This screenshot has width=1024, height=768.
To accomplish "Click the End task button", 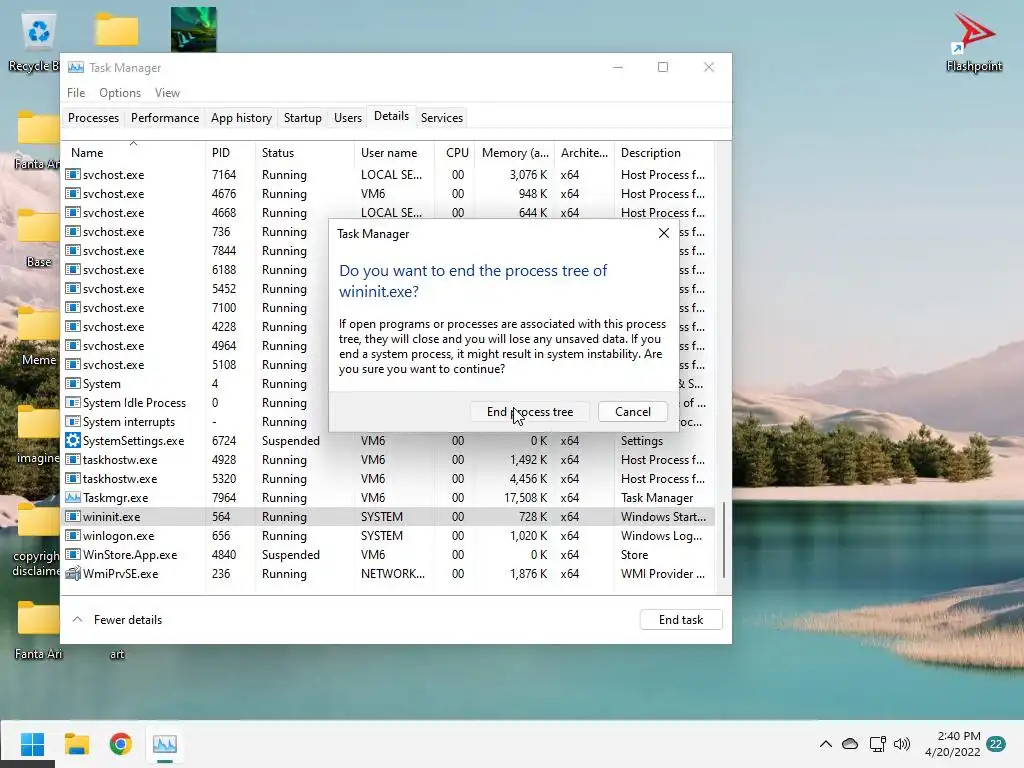I will tap(681, 620).
